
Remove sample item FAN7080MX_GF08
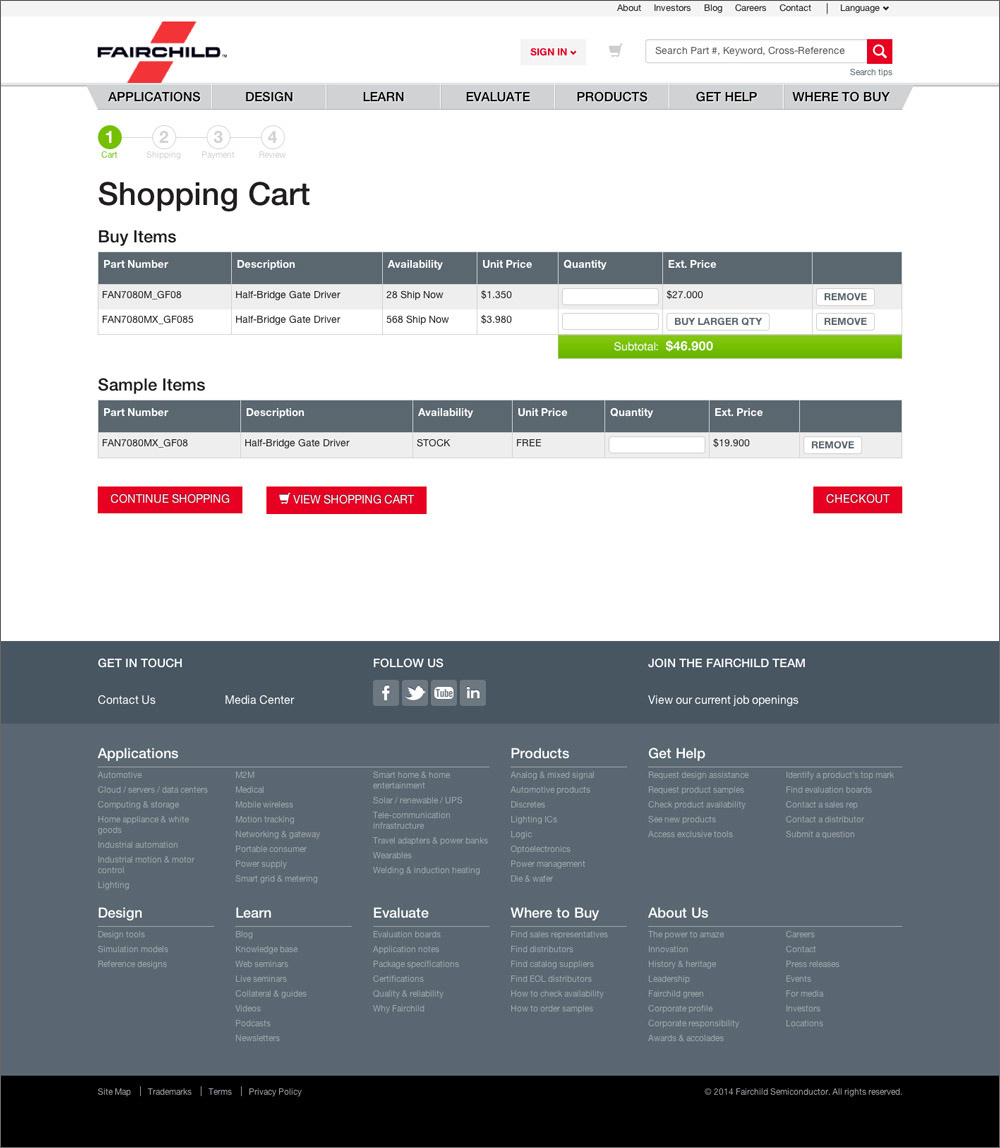point(832,445)
